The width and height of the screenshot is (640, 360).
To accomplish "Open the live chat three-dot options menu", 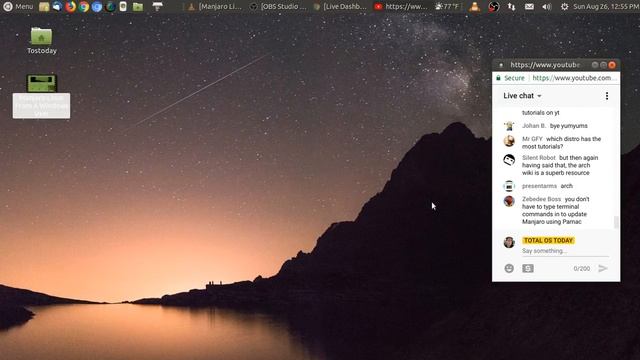I will coord(607,96).
